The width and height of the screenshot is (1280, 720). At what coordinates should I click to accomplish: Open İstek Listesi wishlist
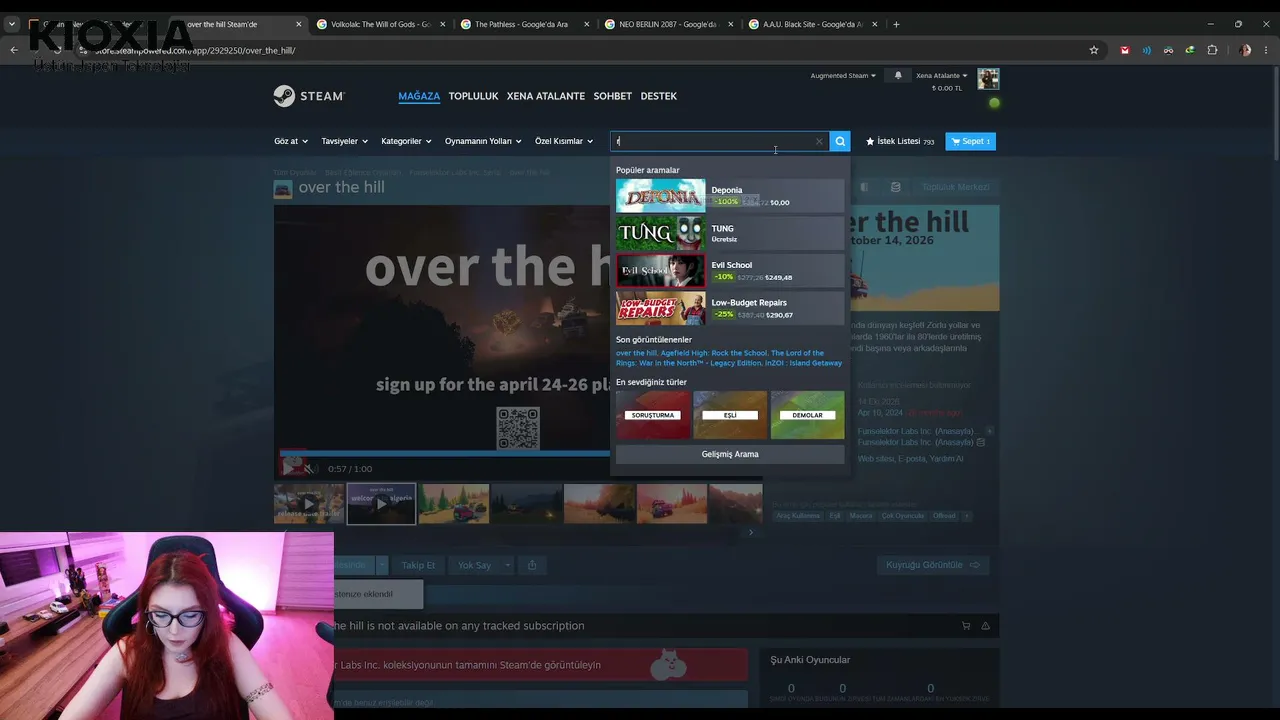tap(900, 141)
